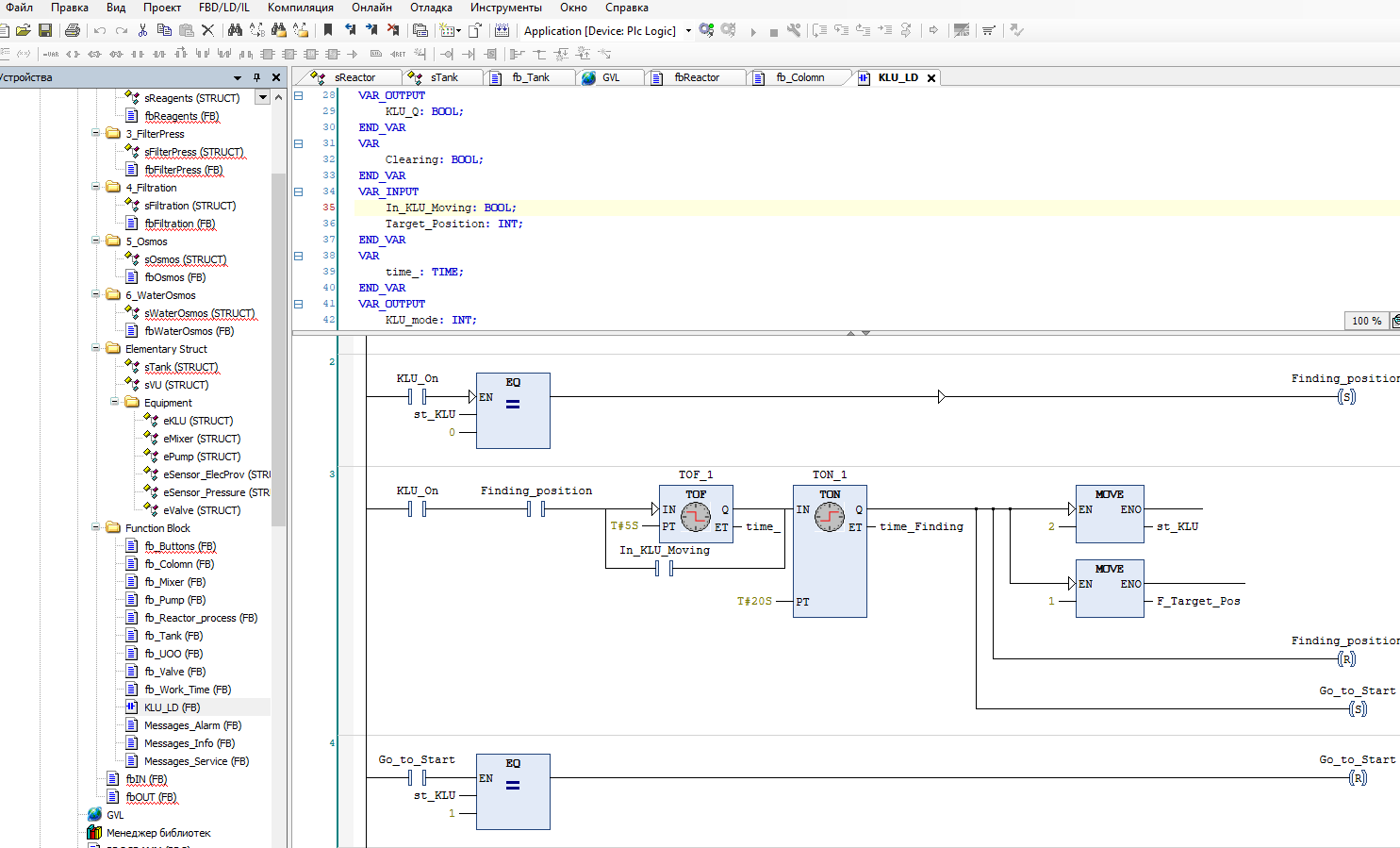Viewport: 1400px width, 848px height.
Task: Collapse the VAR block at line 38
Action: tap(299, 256)
